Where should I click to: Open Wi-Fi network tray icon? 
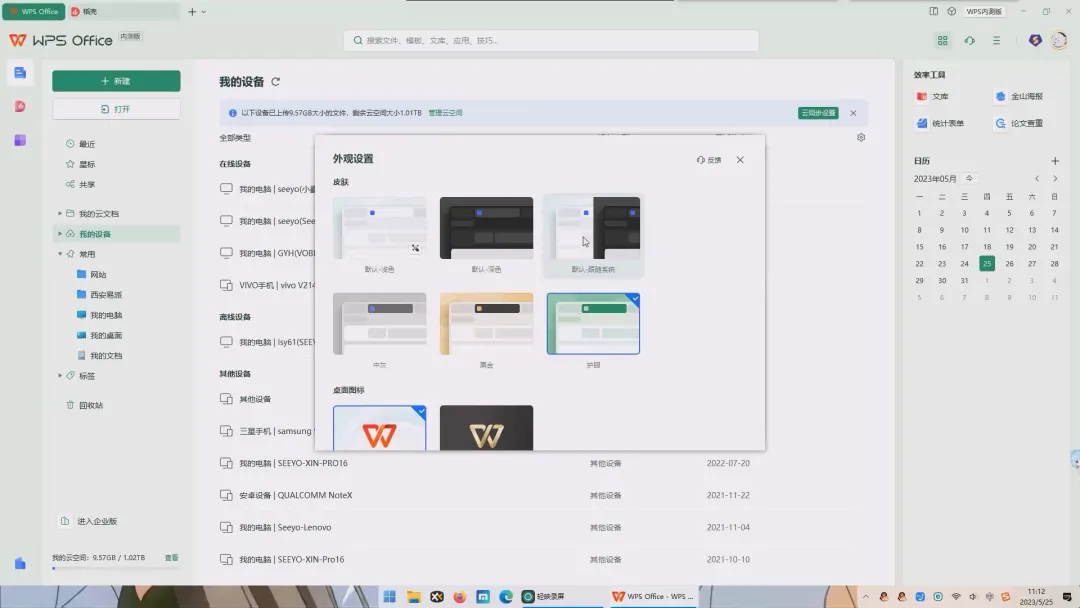point(956,596)
